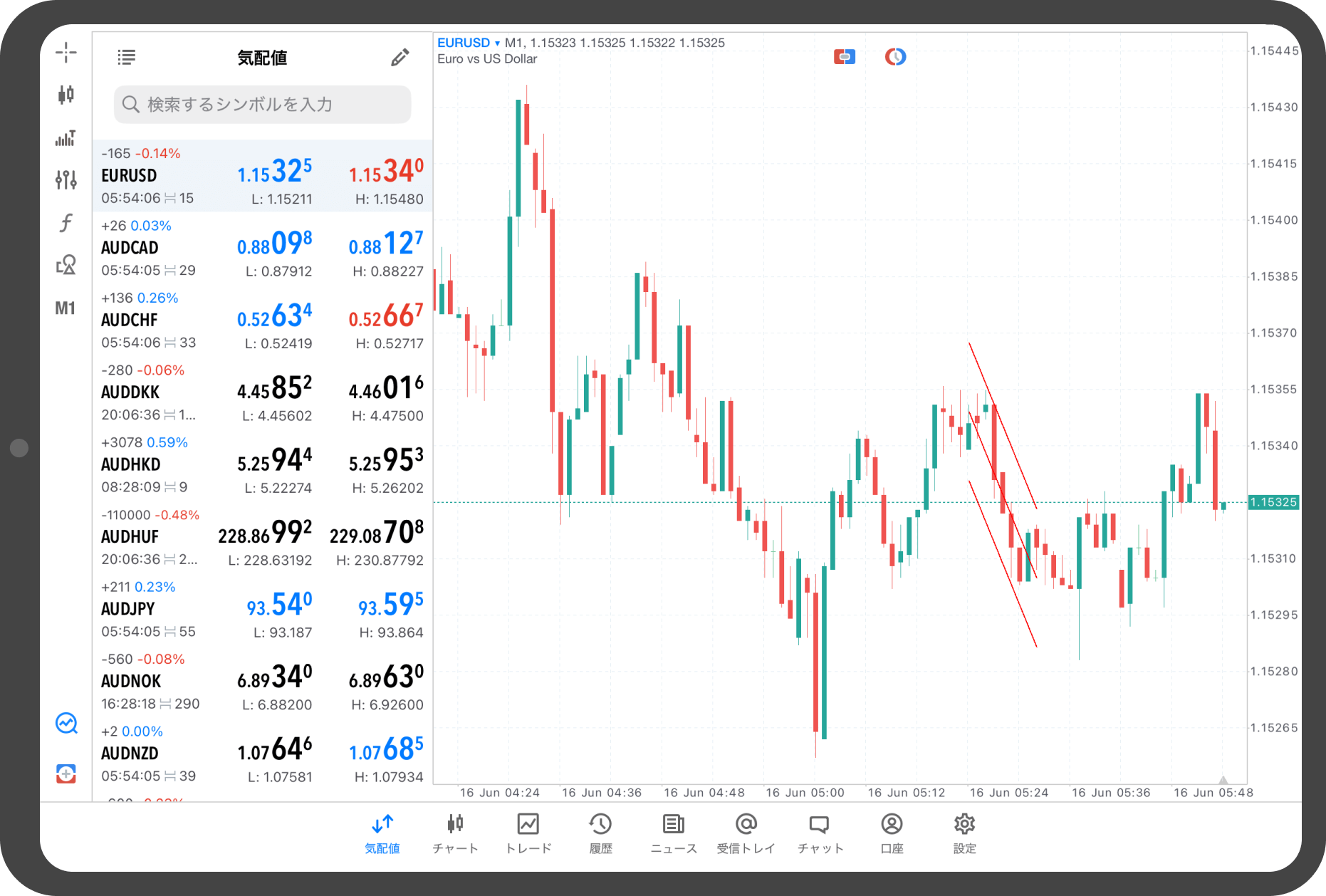Screen dimensions: 1326x896
Task: Click AUDJPY ask price 93.595
Action: [390, 605]
